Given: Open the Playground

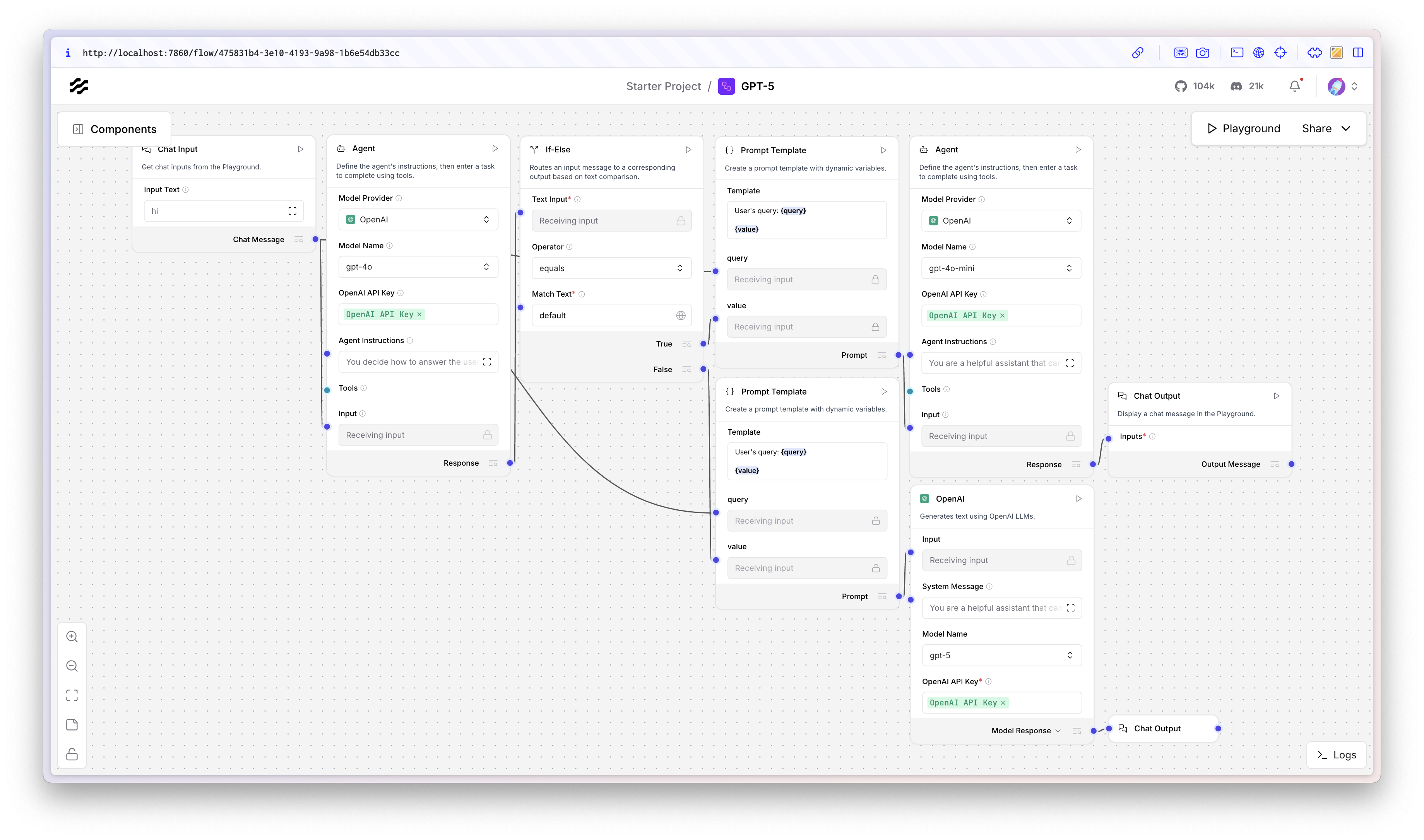Looking at the screenshot, I should [1243, 128].
